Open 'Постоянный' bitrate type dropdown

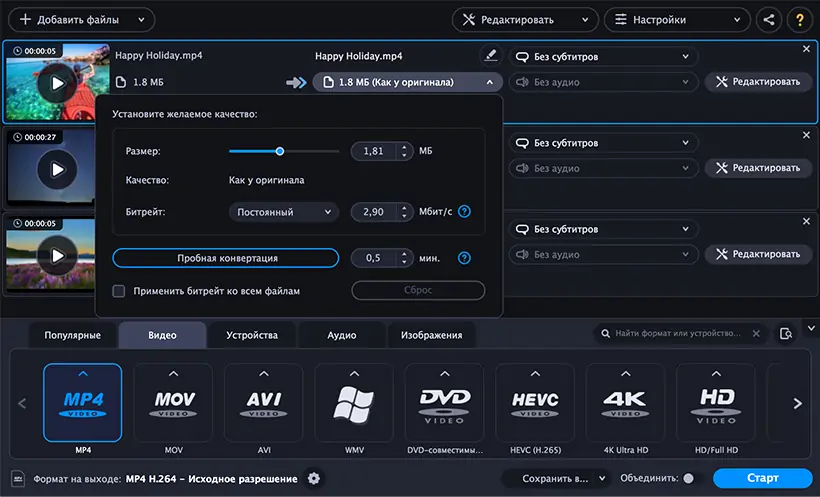click(x=283, y=212)
